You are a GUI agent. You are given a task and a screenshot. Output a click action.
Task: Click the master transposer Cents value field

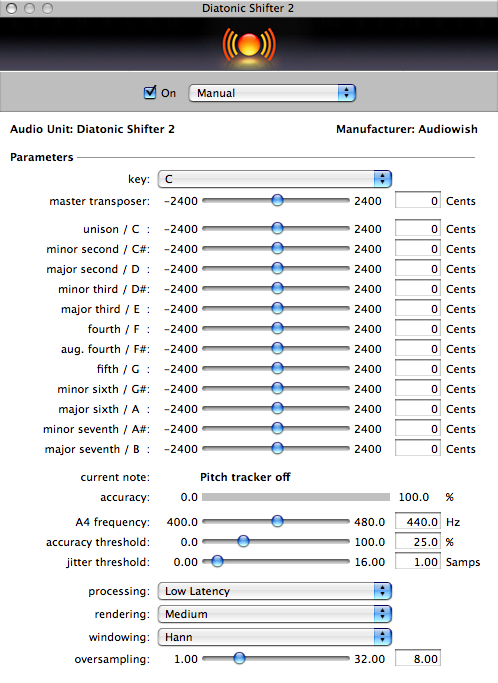tap(418, 201)
